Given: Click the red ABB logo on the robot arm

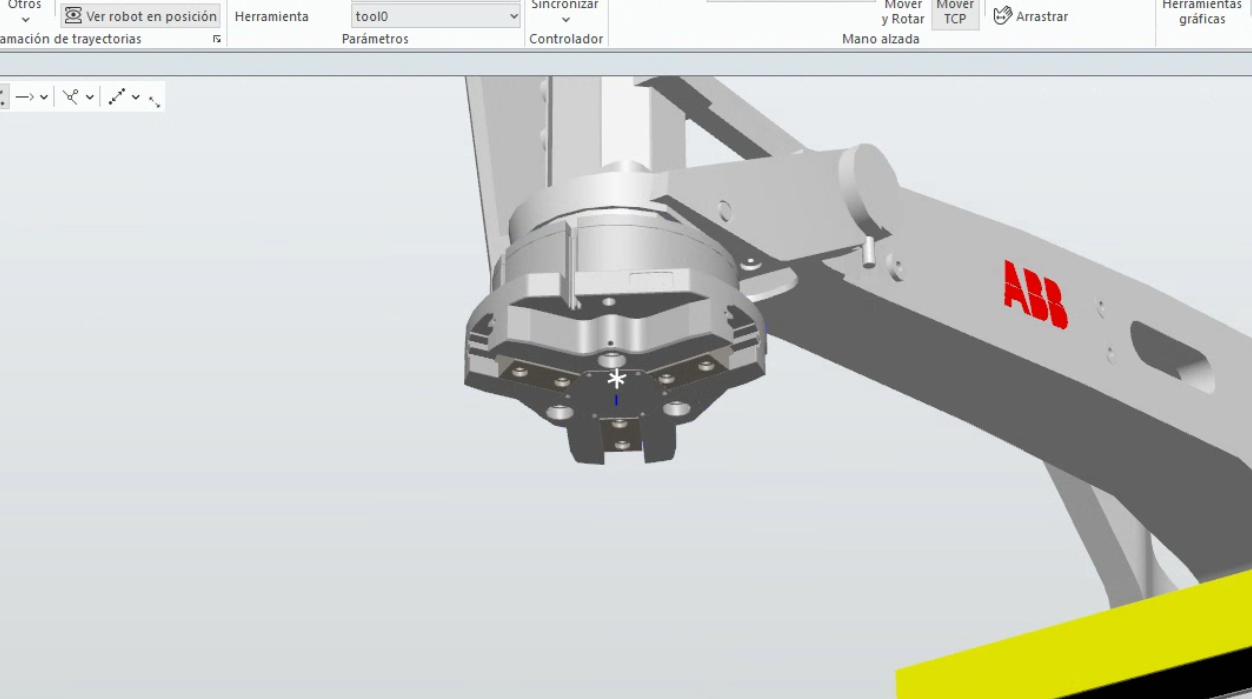Looking at the screenshot, I should [x=1035, y=293].
